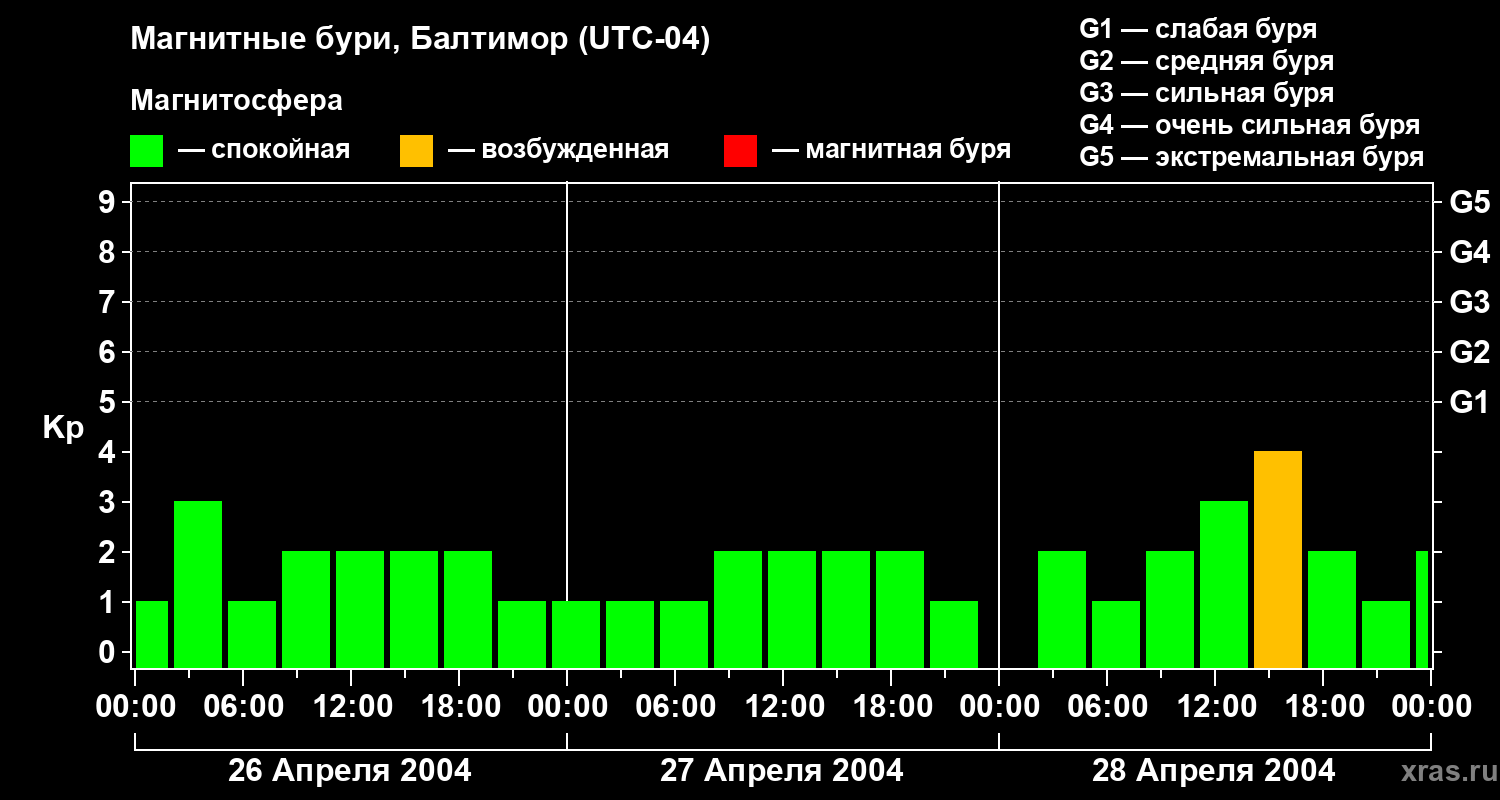Click the '— магнитная буря' legend label
Image resolution: width=1500 pixels, height=800 pixels.
(891, 150)
